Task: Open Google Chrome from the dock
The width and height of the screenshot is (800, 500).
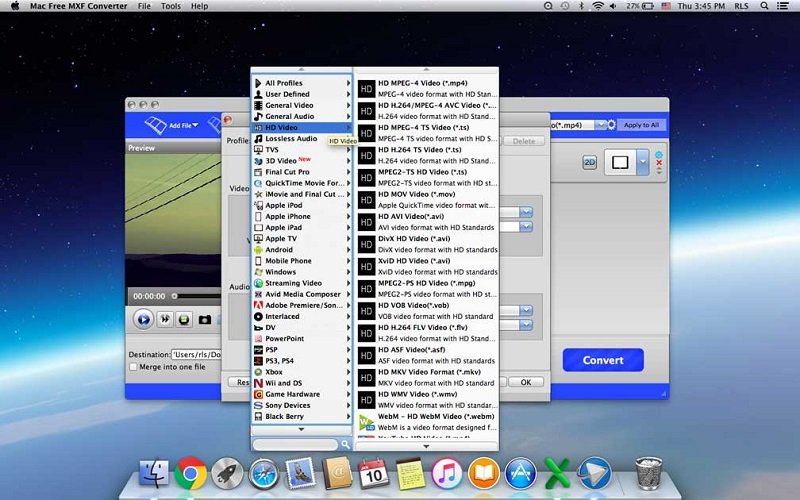Action: click(190, 473)
